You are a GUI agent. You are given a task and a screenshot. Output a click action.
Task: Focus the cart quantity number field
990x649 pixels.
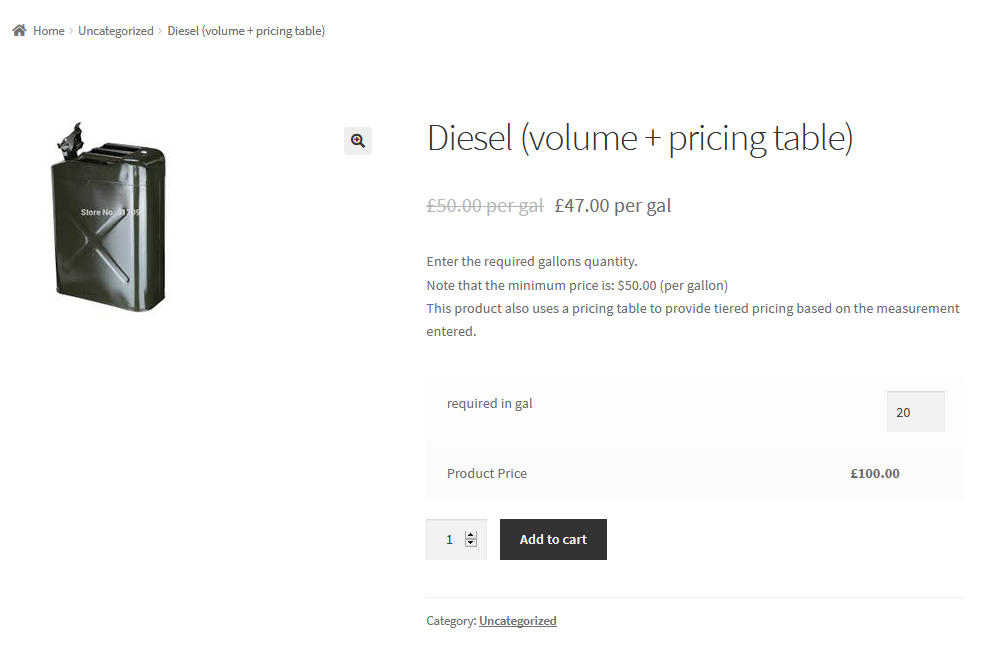(447, 540)
